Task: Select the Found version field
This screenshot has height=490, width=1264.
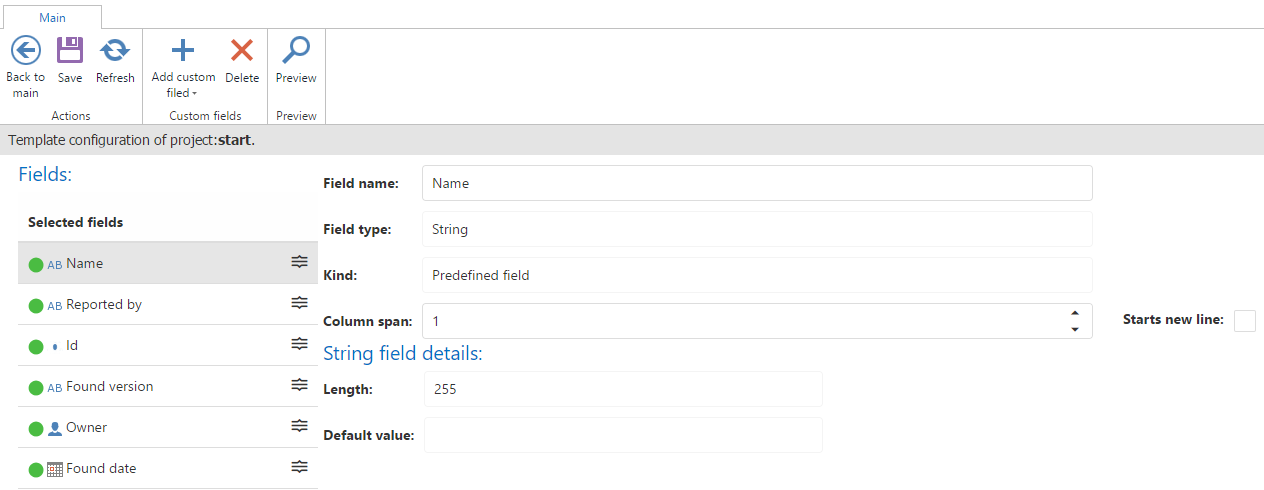Action: [x=109, y=387]
